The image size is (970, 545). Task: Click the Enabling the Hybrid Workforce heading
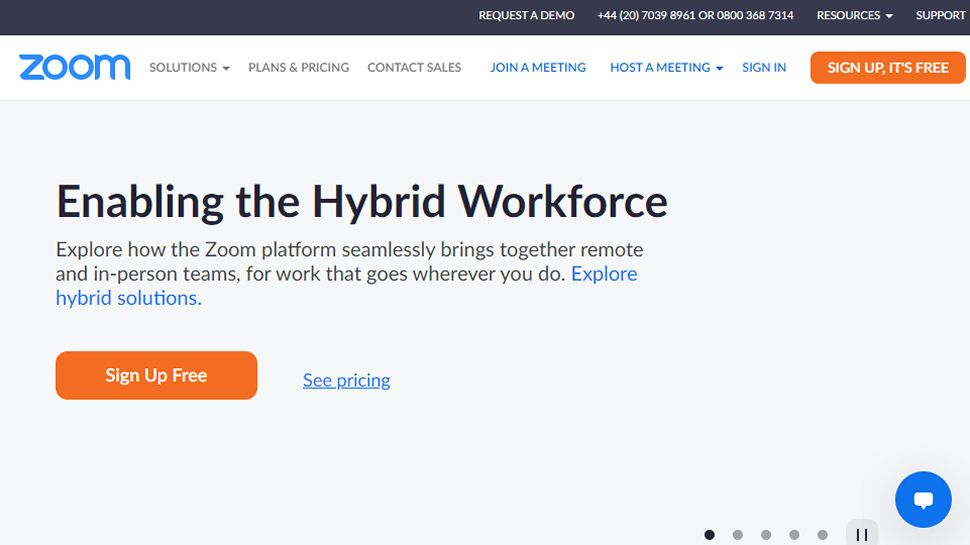coord(362,202)
